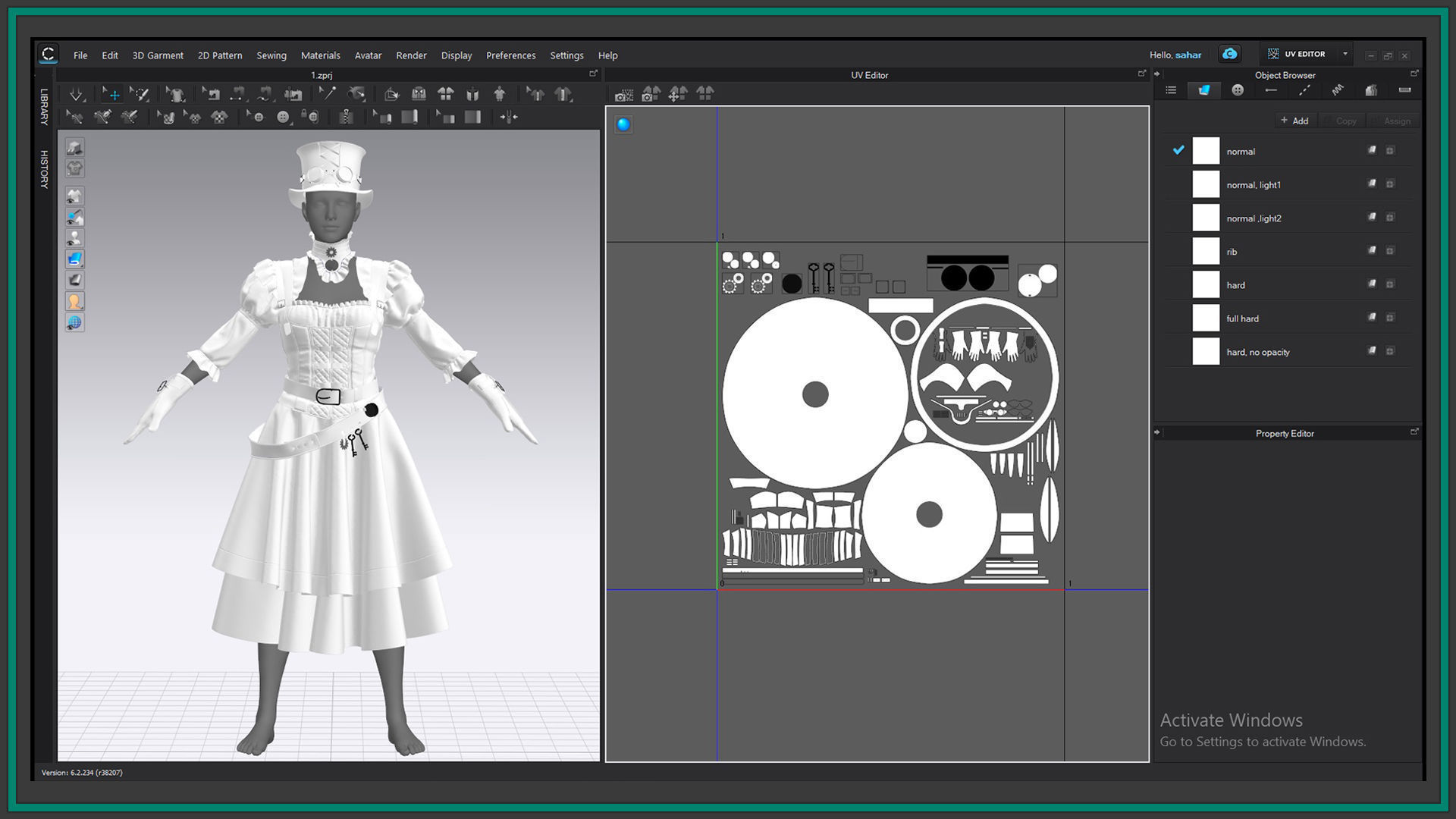The height and width of the screenshot is (819, 1456).
Task: Open the avatar render style head icon options
Action: pyautogui.click(x=74, y=301)
